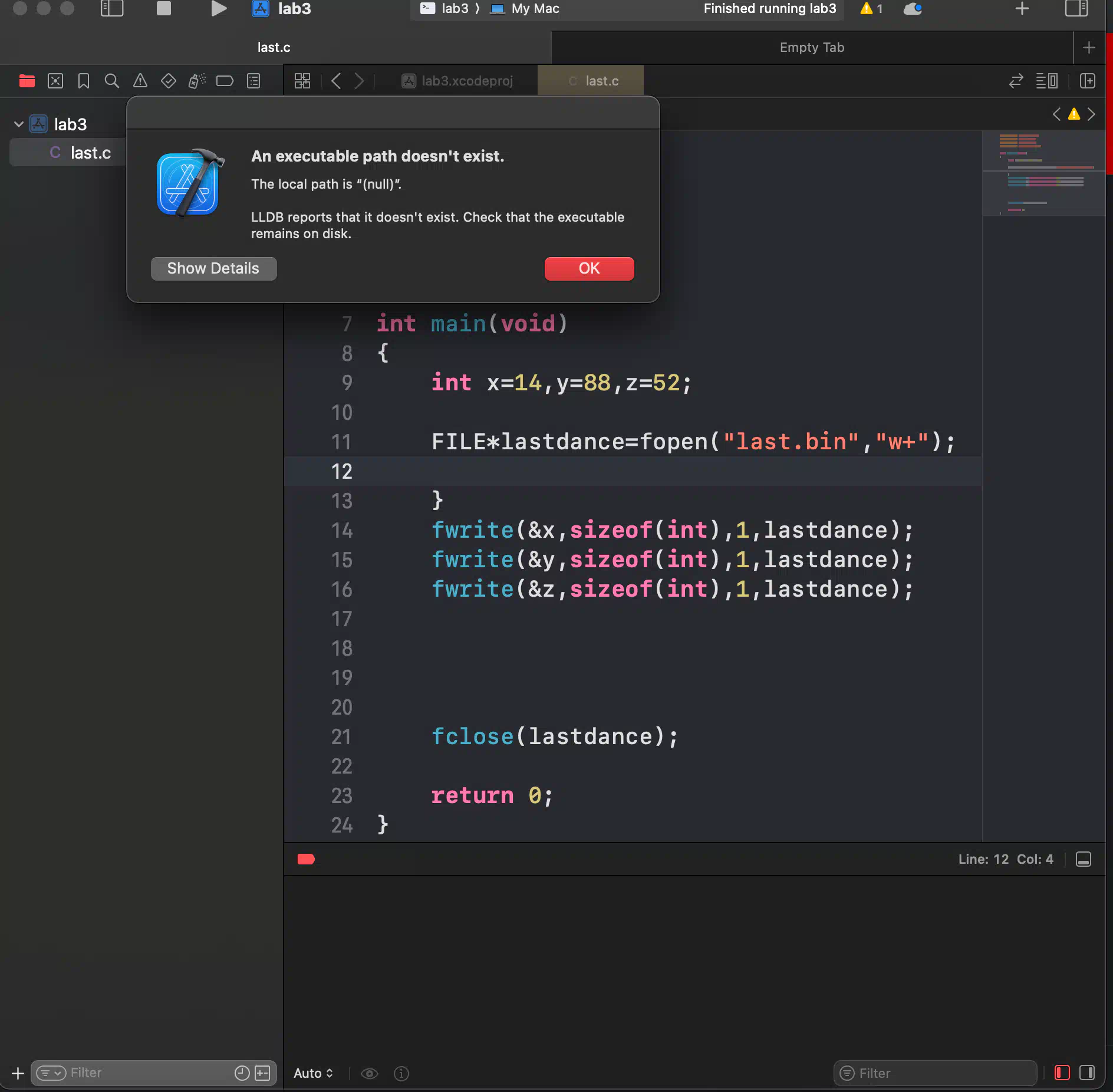Screen dimensions: 1113x1092
Task: Add an editor split on the right
Action: pyautogui.click(x=1088, y=81)
